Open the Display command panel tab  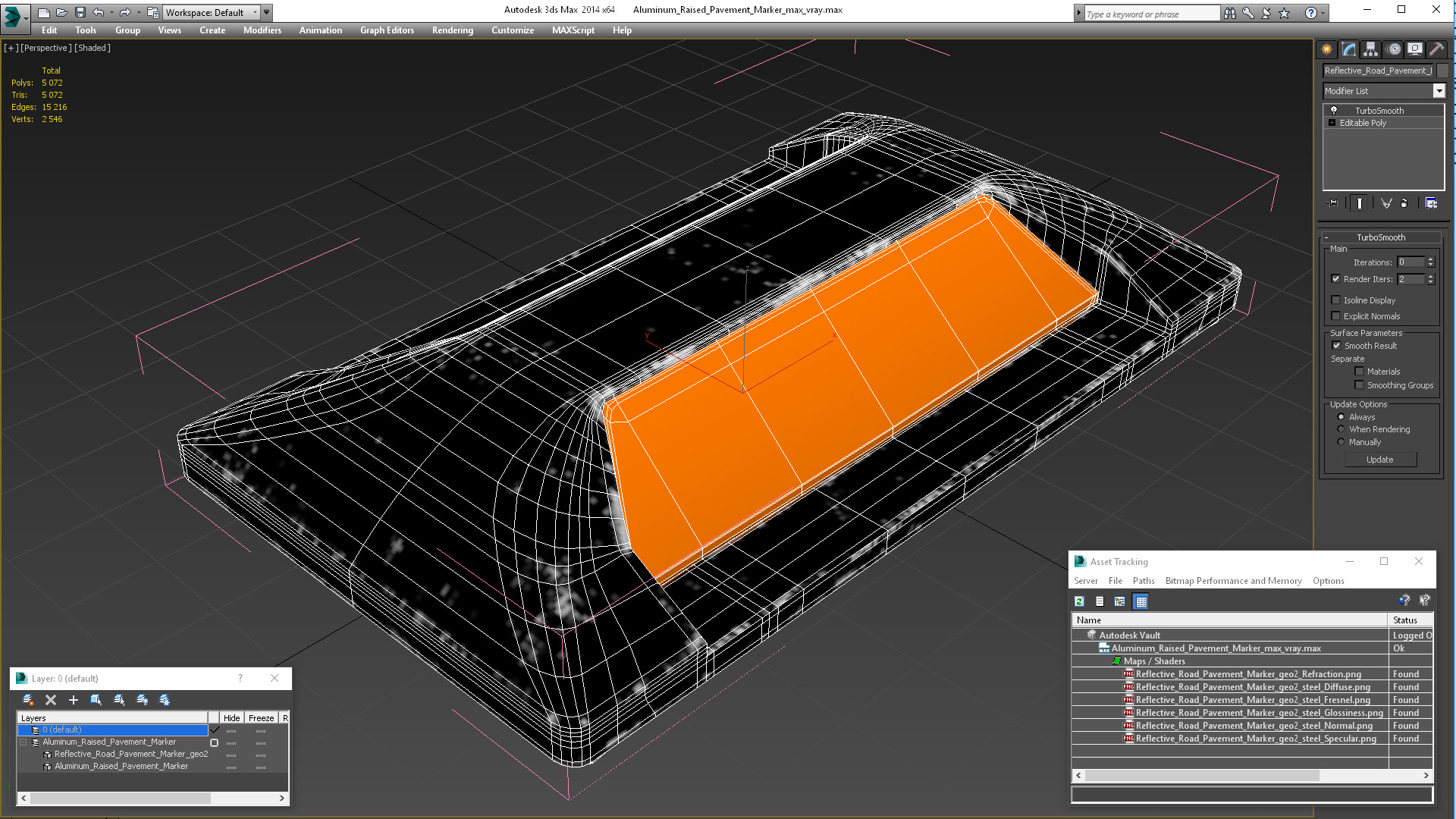point(1414,49)
